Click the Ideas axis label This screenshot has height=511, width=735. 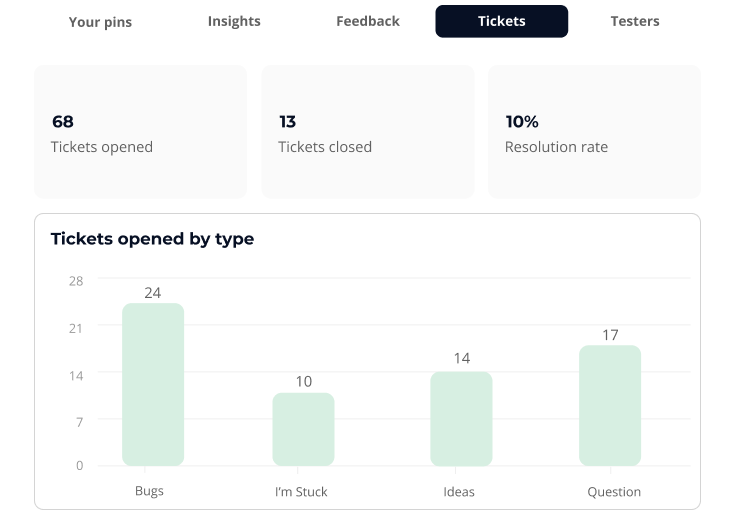point(459,492)
